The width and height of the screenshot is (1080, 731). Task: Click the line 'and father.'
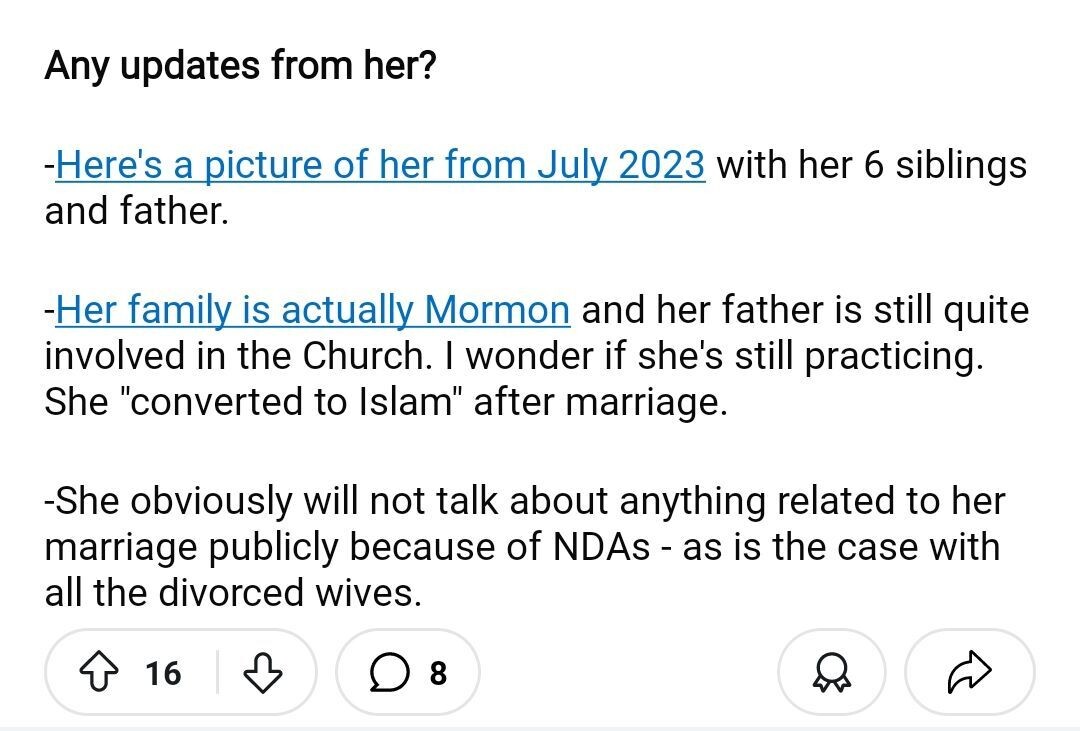[x=136, y=212]
